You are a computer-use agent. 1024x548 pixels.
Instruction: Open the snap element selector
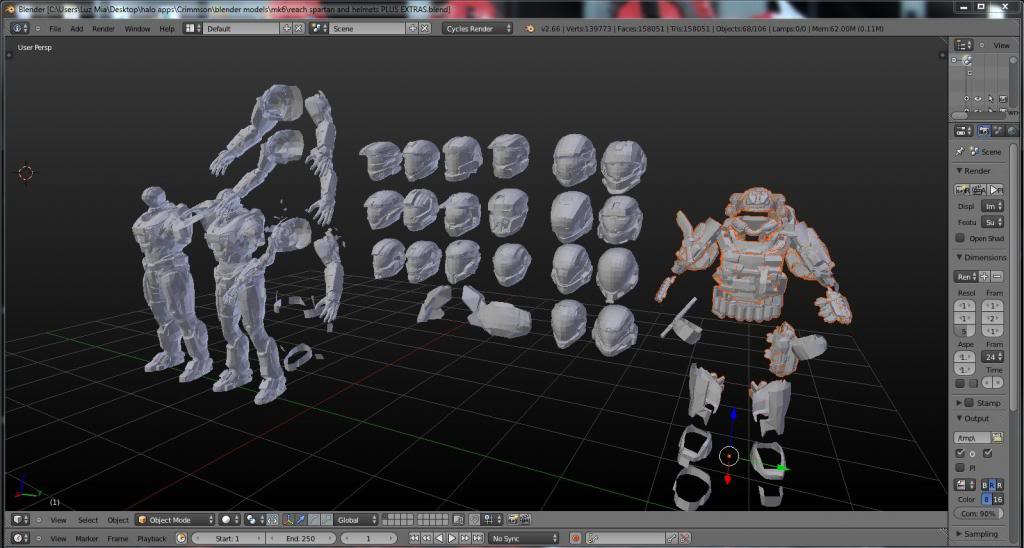click(493, 520)
